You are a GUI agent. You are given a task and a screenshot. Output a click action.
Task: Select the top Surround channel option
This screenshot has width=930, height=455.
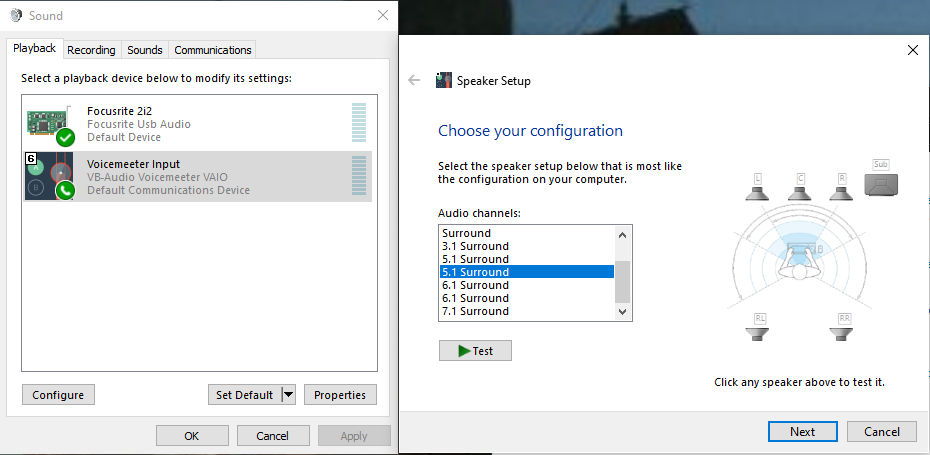pyautogui.click(x=527, y=233)
